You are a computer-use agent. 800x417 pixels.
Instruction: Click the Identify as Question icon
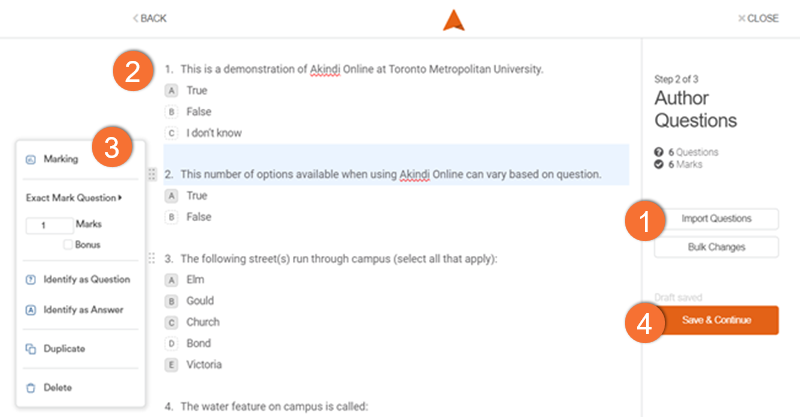pyautogui.click(x=30, y=279)
